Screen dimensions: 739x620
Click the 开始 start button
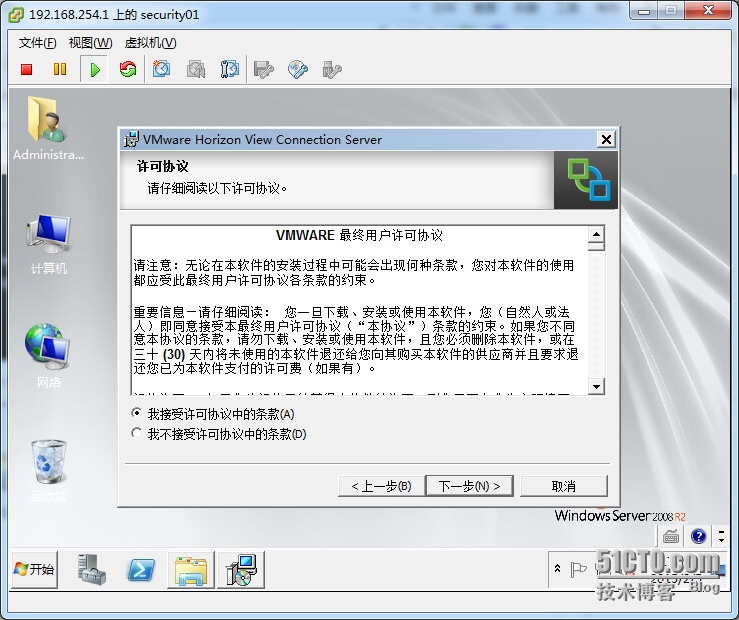coord(34,570)
